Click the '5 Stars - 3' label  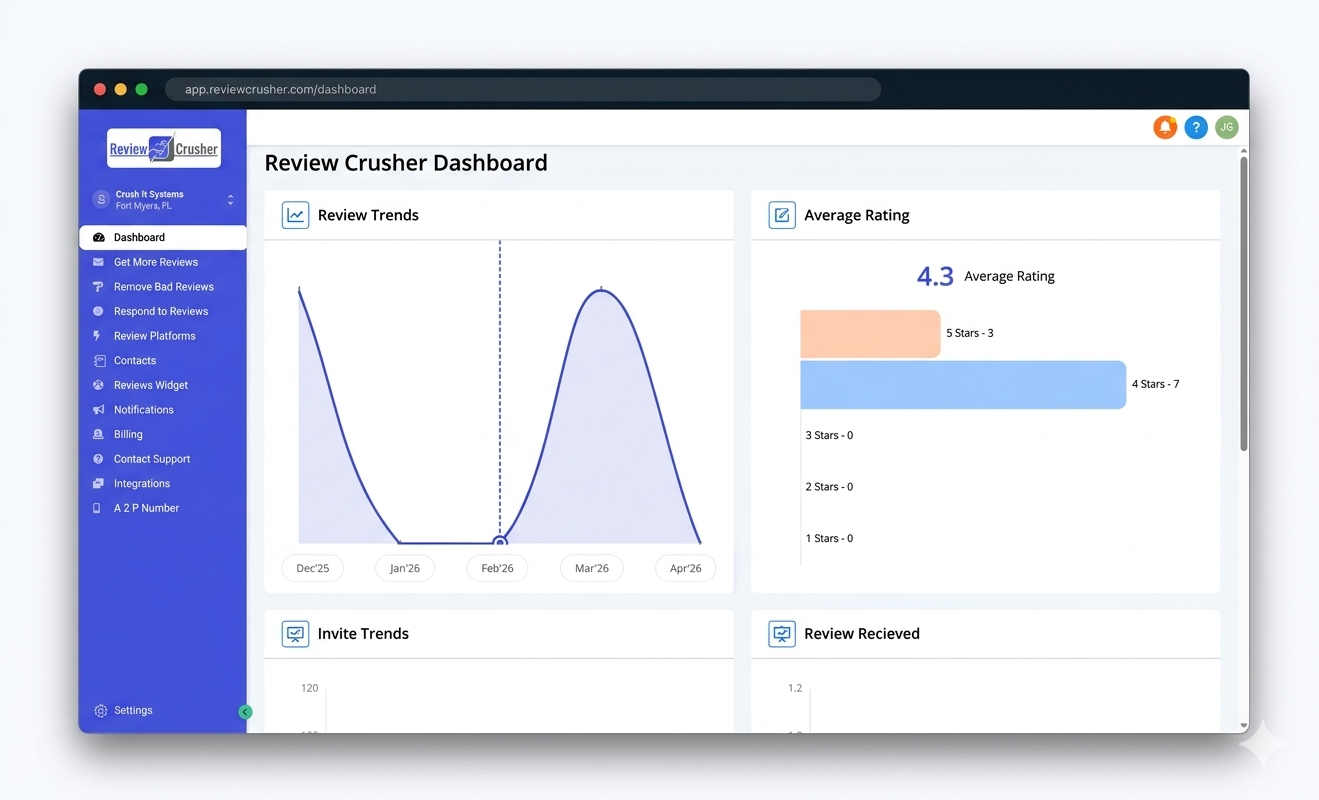(970, 333)
